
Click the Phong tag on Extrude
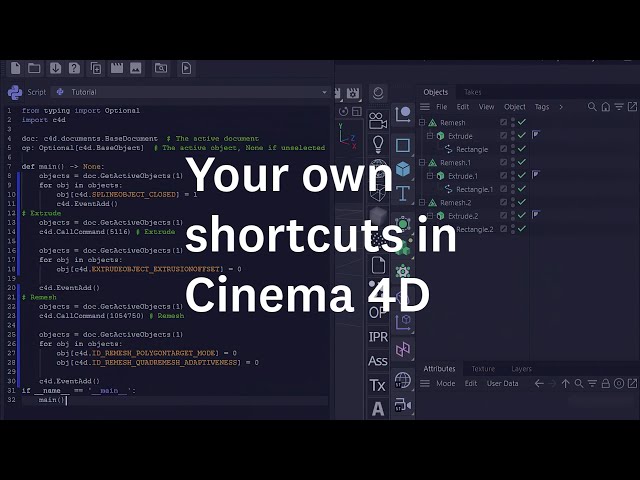pyautogui.click(x=536, y=135)
